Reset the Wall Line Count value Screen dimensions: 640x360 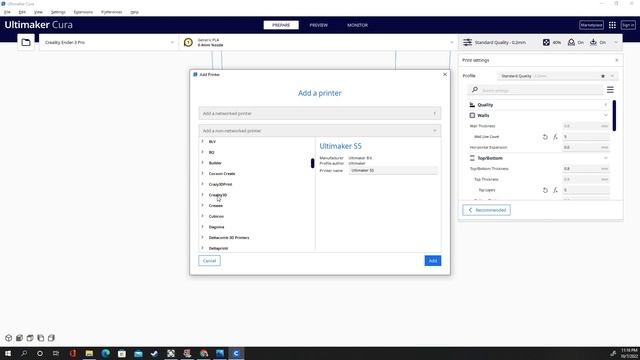(x=545, y=137)
